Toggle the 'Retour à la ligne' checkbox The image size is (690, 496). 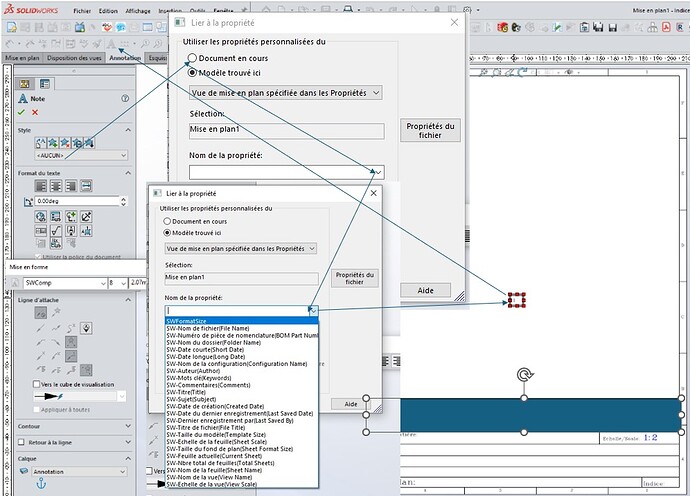click(x=23, y=441)
